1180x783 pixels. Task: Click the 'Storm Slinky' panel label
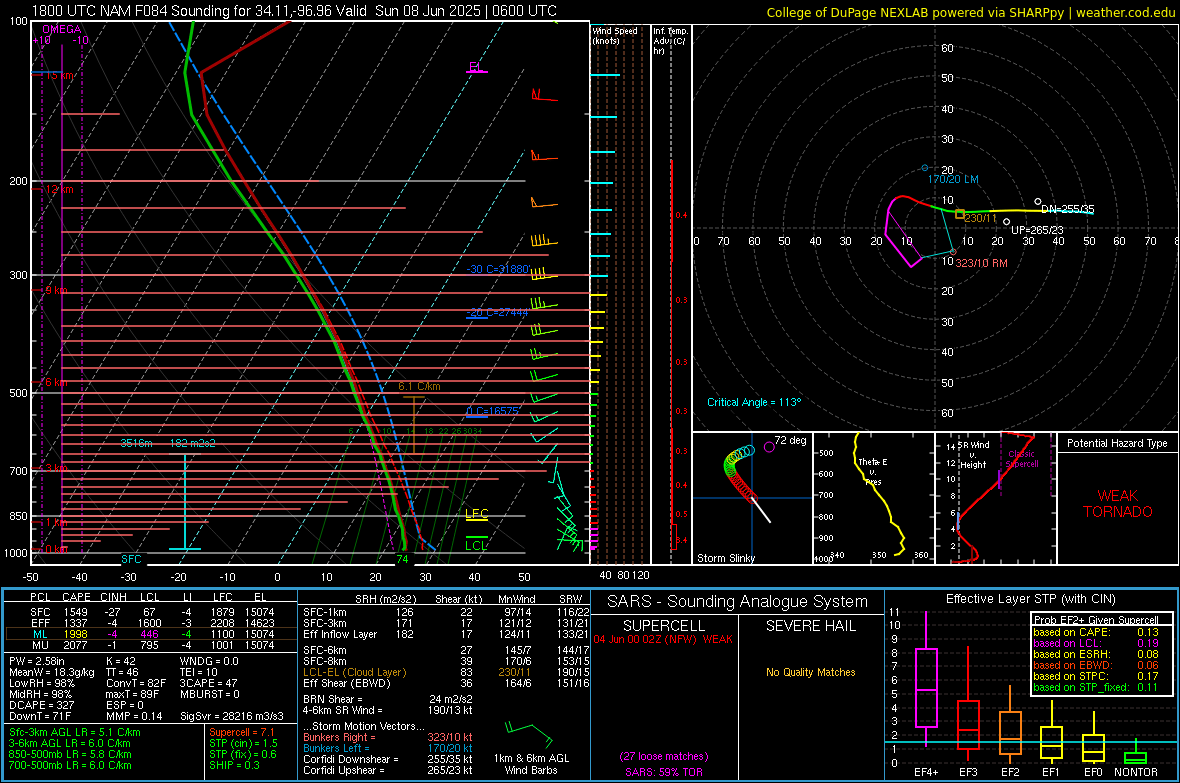click(x=725, y=558)
